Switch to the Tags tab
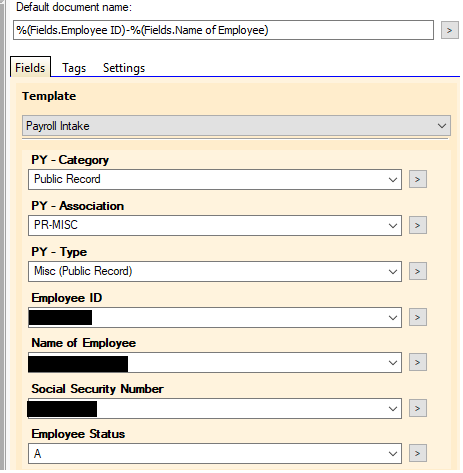Image resolution: width=463 pixels, height=473 pixels. 74,68
